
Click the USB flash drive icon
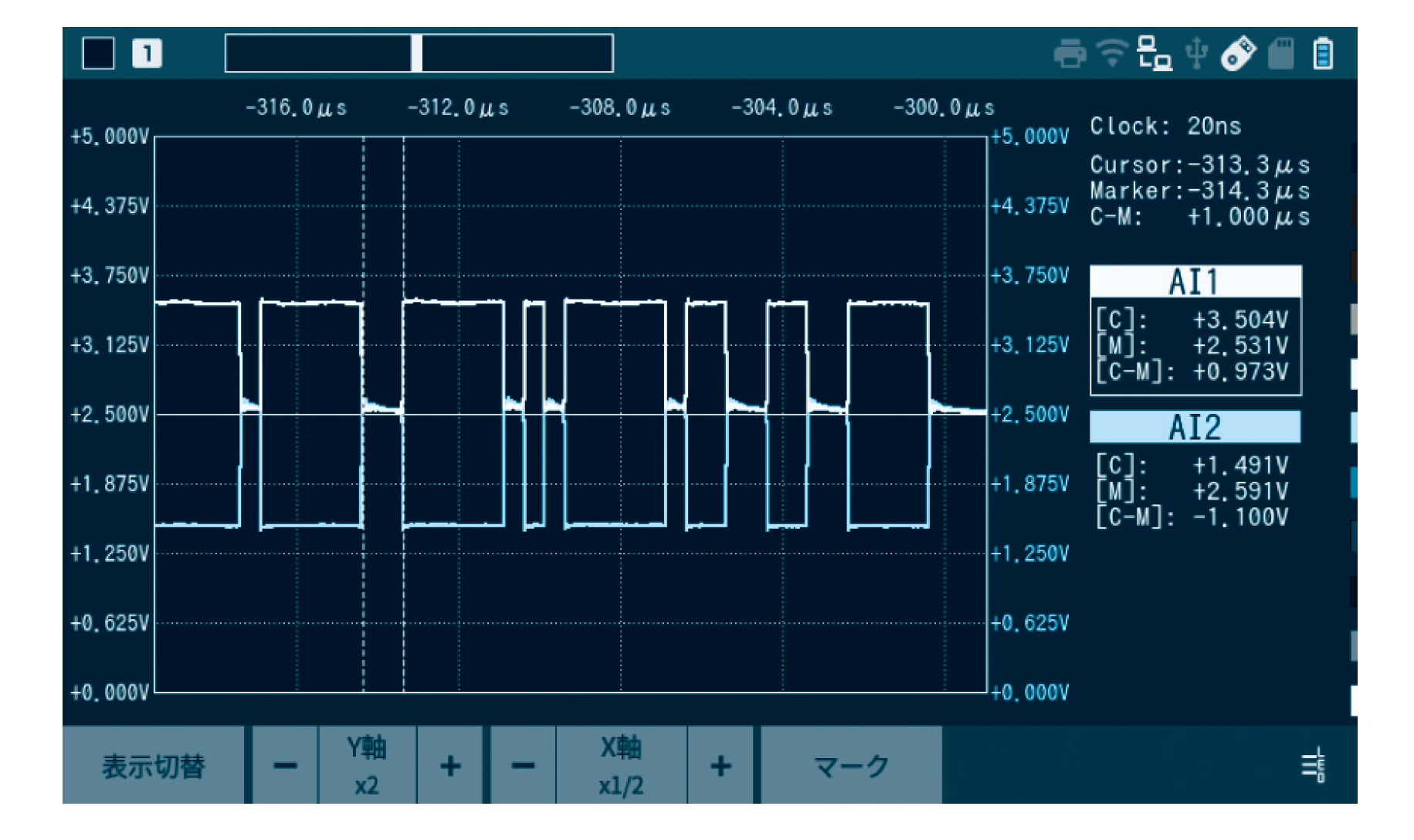1238,54
